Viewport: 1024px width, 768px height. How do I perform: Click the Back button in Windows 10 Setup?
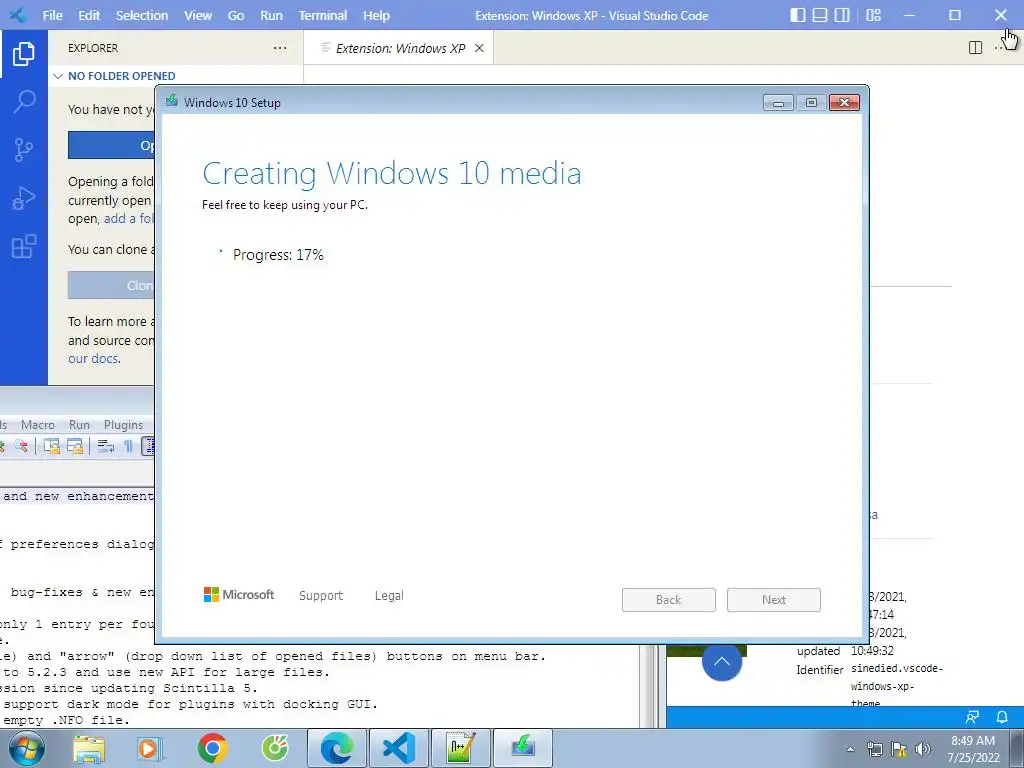(669, 600)
